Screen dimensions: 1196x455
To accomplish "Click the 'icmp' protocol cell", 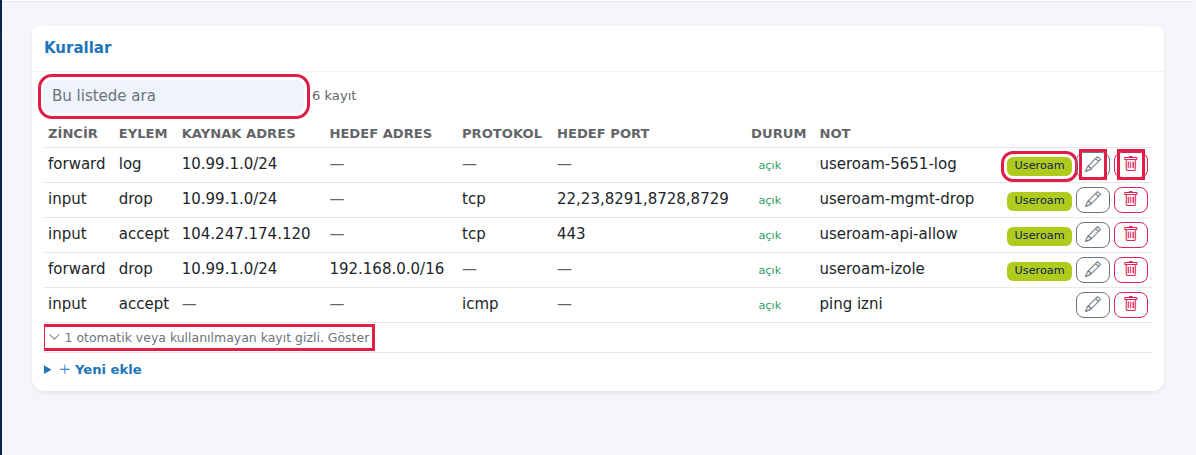I will 481,304.
